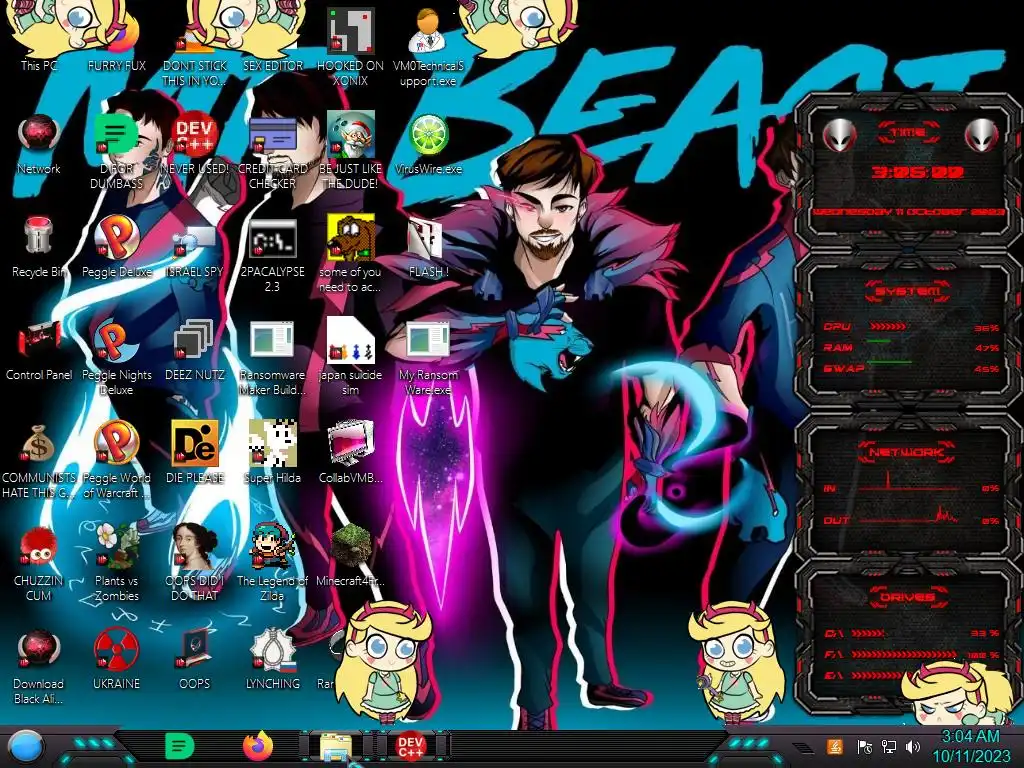Select the CHUZZIN CUM red fuzzball icon

pyautogui.click(x=39, y=562)
